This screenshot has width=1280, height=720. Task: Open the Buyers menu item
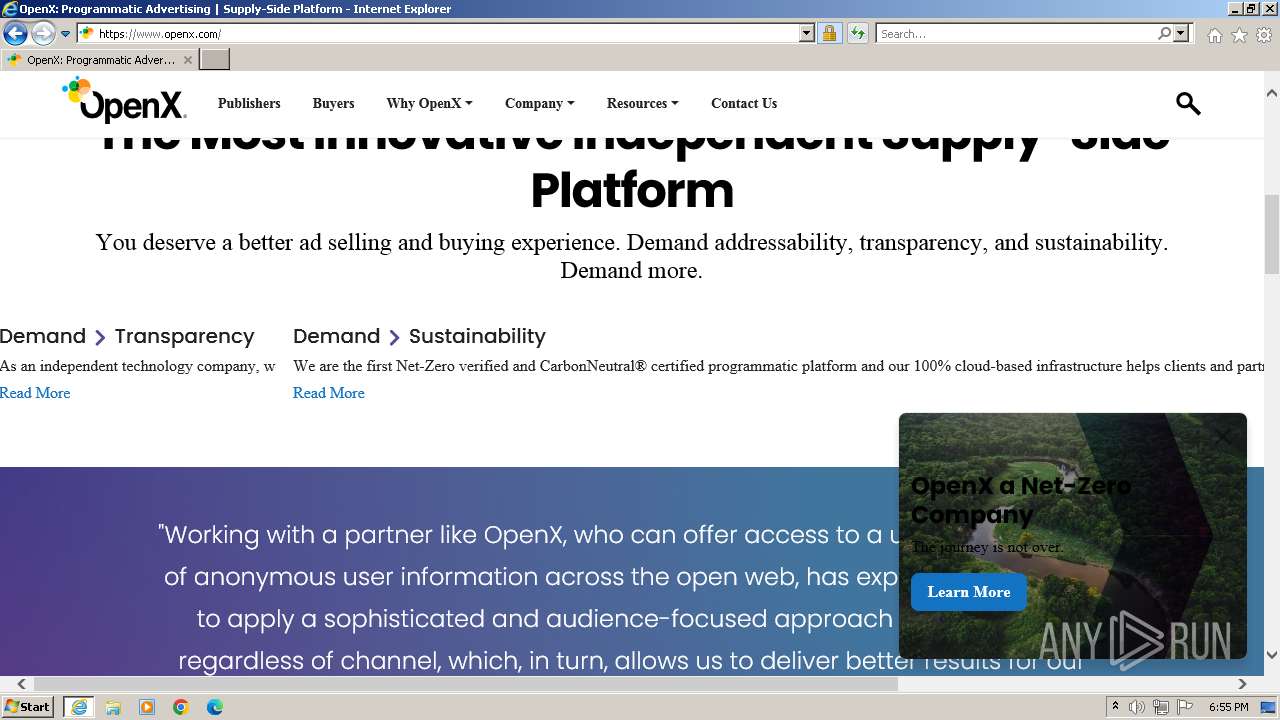point(333,103)
